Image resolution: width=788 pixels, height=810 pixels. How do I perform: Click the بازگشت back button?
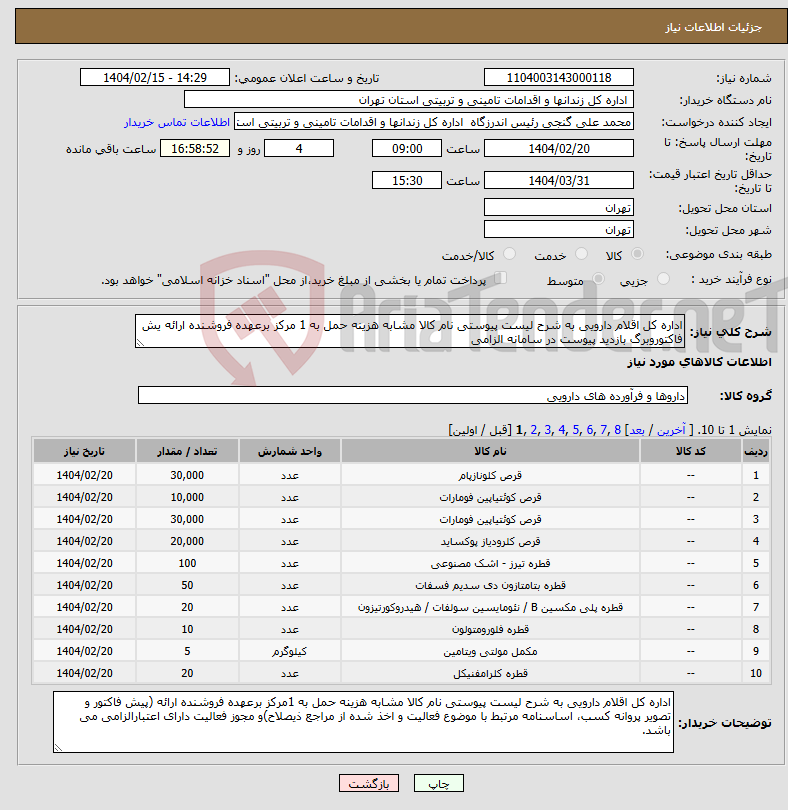[369, 783]
